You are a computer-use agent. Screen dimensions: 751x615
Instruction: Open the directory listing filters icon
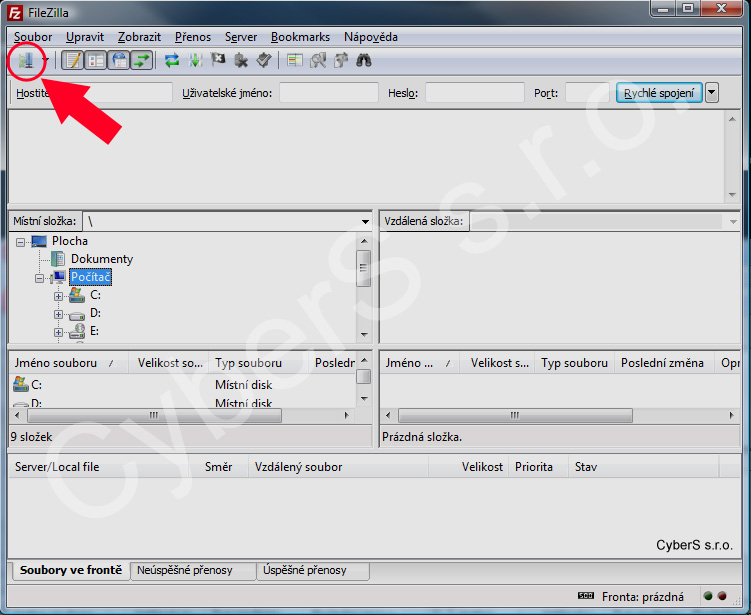(x=295, y=60)
